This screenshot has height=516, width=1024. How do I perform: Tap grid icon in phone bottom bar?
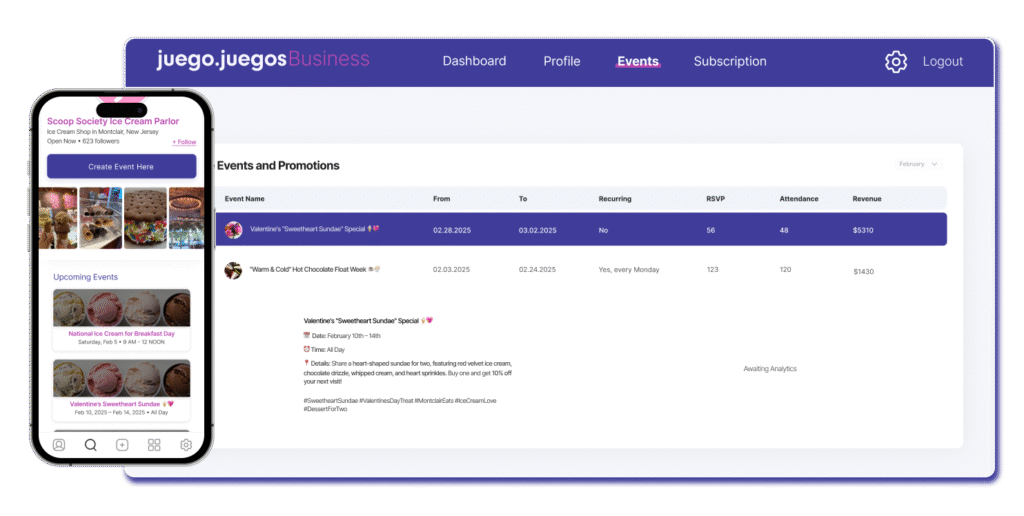click(154, 445)
